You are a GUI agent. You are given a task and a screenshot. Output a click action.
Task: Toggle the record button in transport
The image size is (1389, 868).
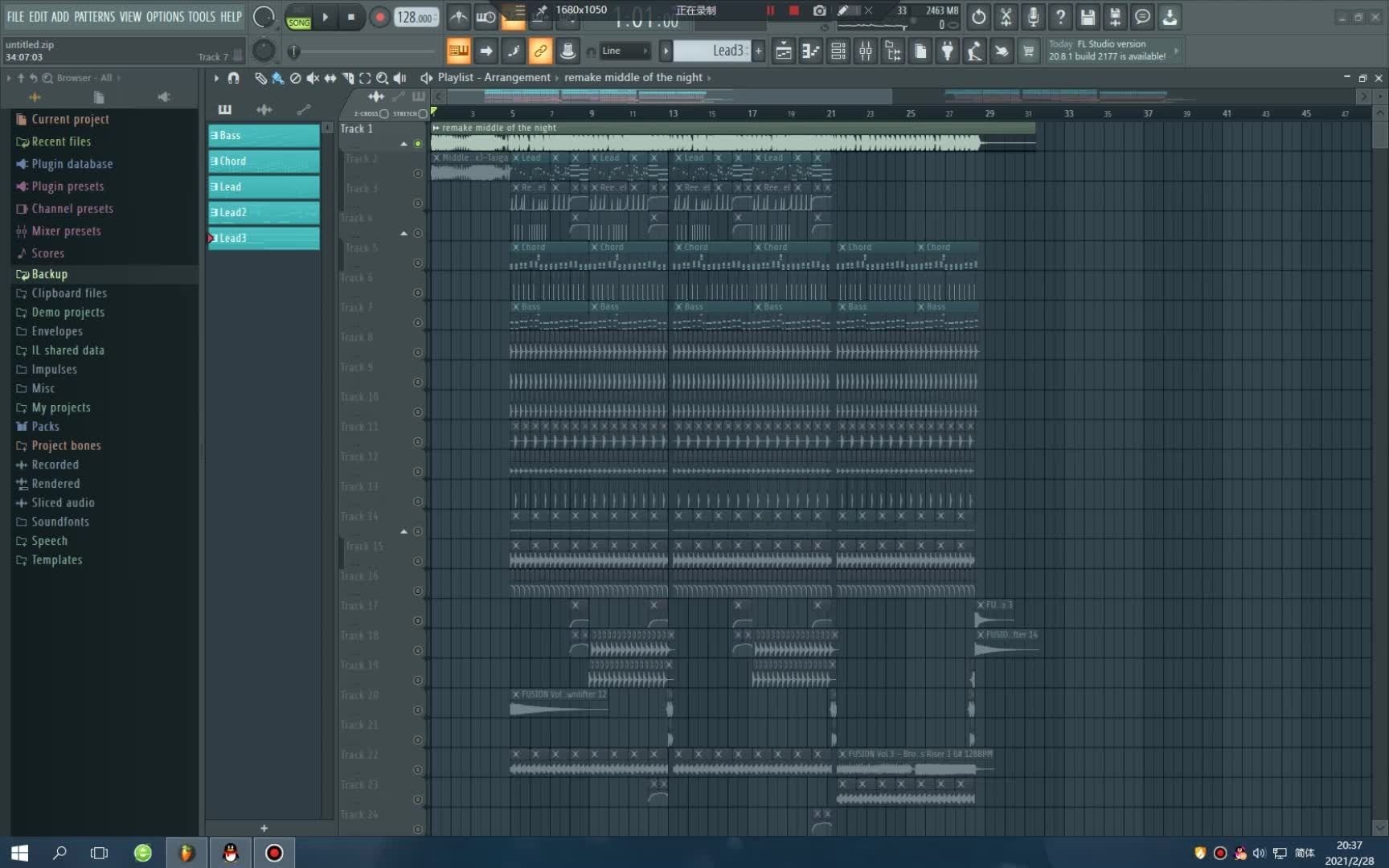[379, 17]
